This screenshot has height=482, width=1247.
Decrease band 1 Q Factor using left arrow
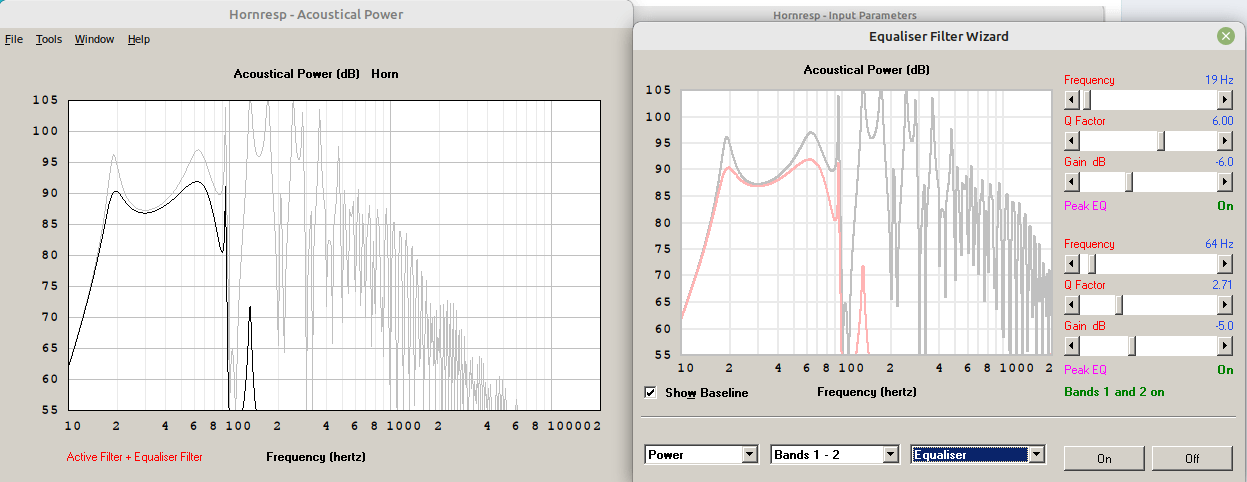click(x=1072, y=141)
